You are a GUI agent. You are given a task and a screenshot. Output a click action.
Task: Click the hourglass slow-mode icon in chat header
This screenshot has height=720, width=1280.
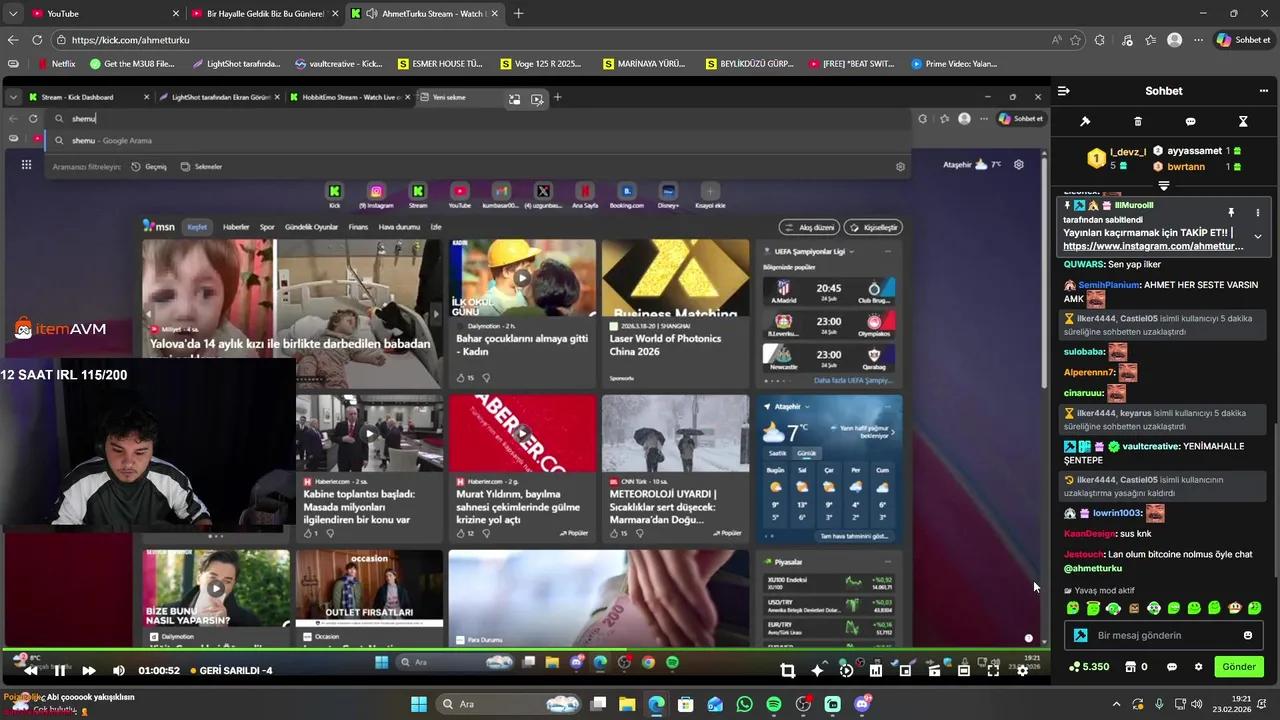(1243, 121)
